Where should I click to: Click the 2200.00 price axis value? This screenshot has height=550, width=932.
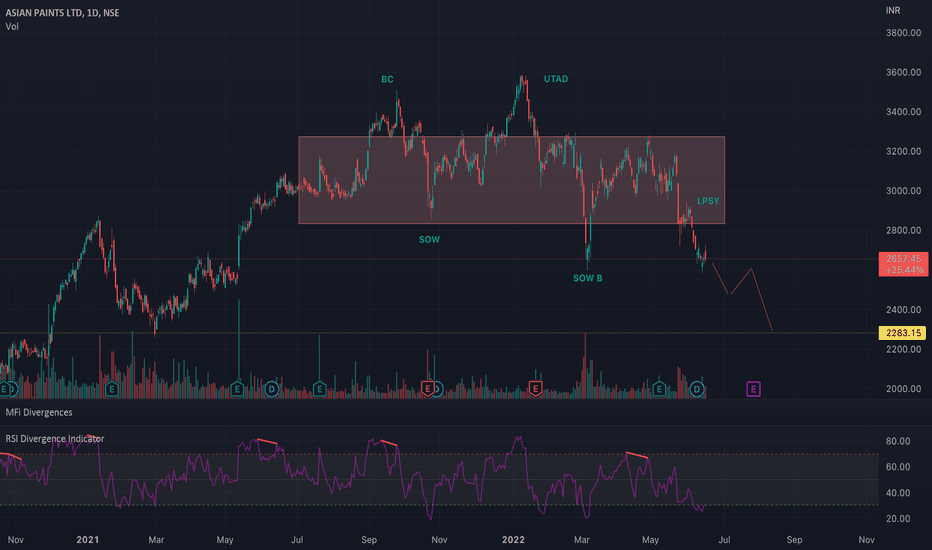tap(903, 349)
